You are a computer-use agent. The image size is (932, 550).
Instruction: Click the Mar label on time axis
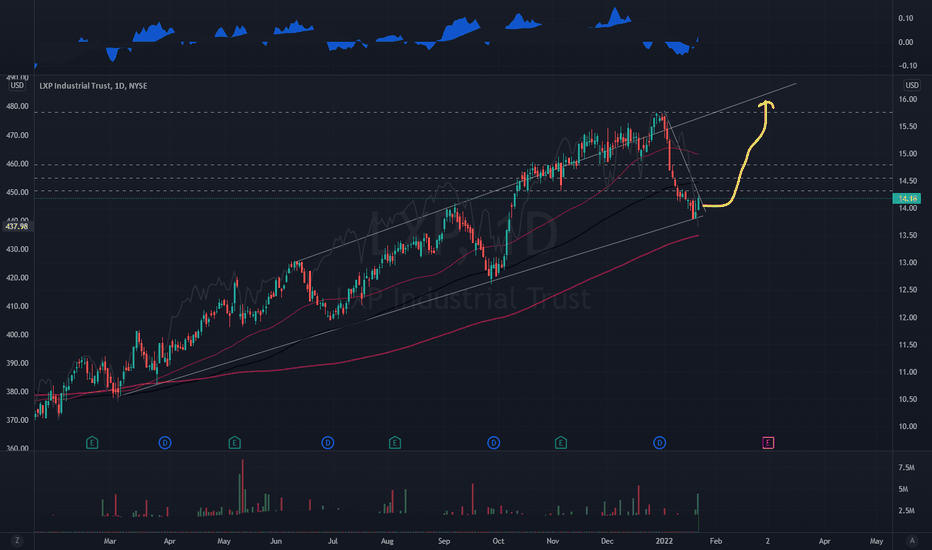click(x=110, y=541)
